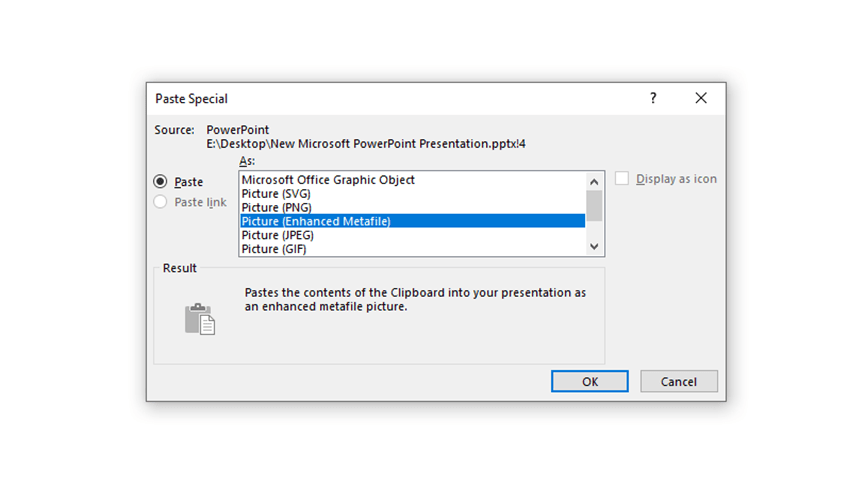Choose Picture (SVG) in the list
The height and width of the screenshot is (504, 865).
point(413,194)
